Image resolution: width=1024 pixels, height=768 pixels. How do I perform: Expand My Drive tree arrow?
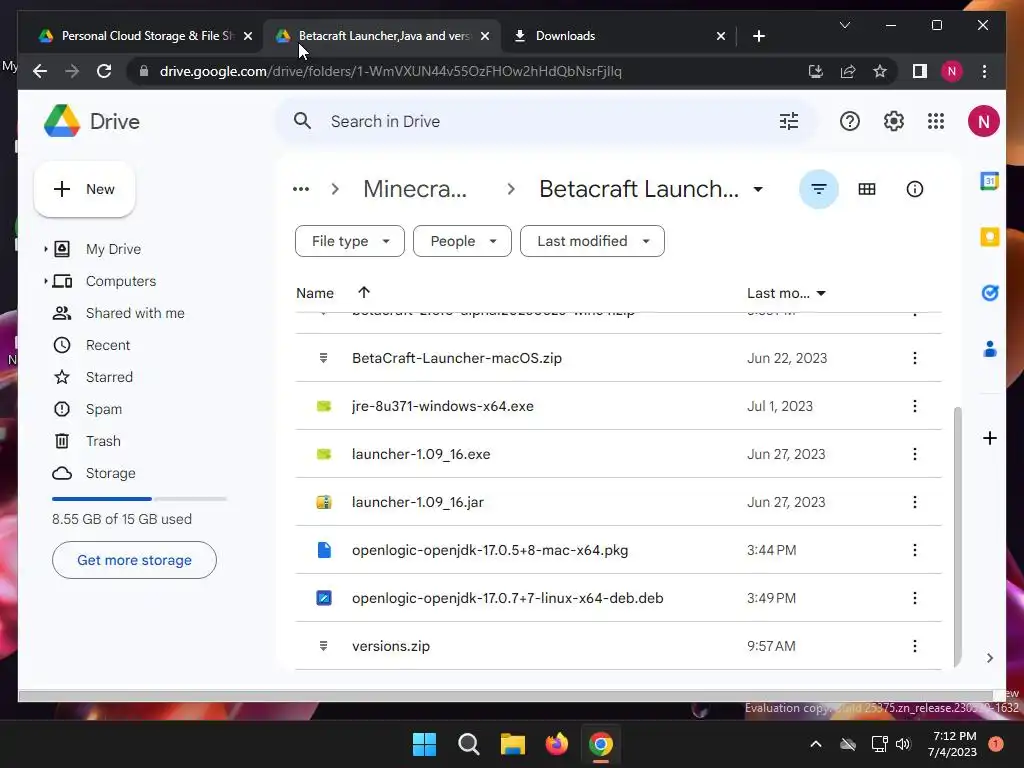(45, 249)
